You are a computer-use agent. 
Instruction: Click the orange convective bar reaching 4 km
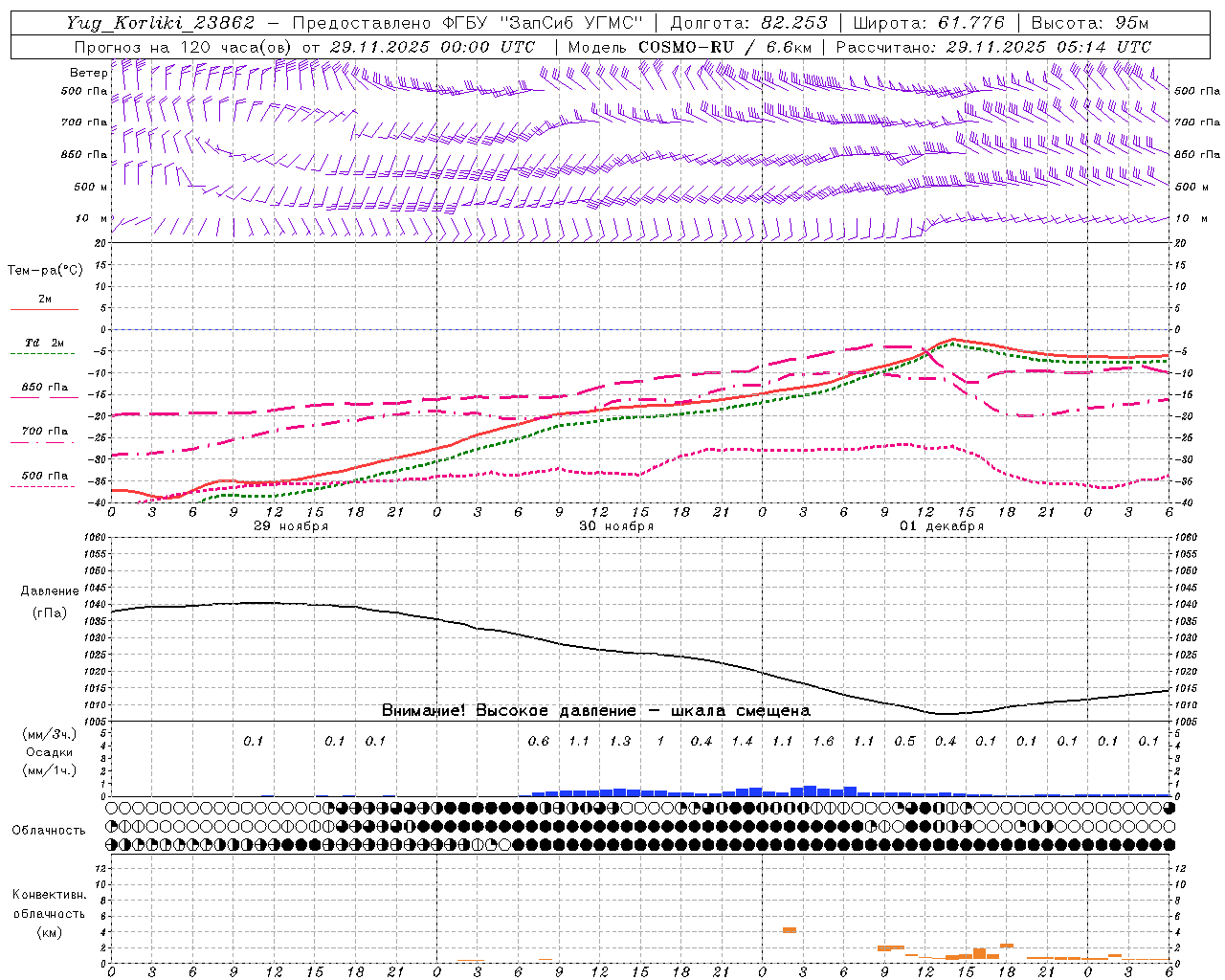coord(790,929)
